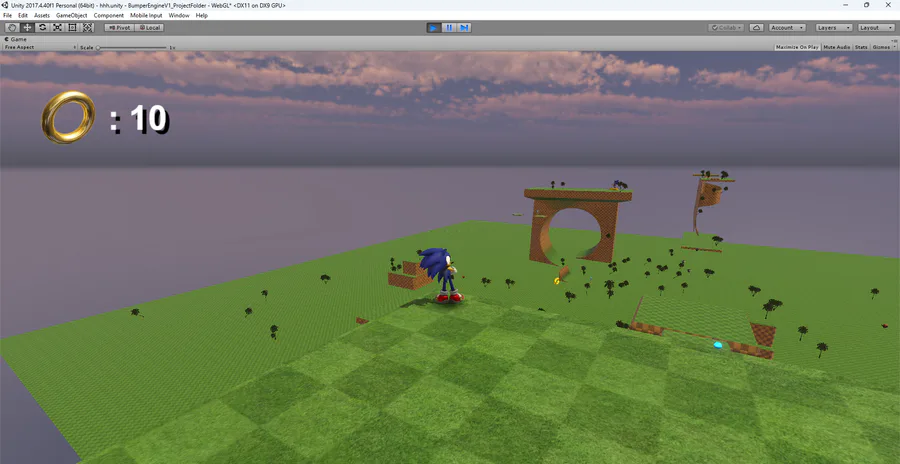The height and width of the screenshot is (464, 900).
Task: Open the Layers dropdown
Action: click(x=833, y=28)
